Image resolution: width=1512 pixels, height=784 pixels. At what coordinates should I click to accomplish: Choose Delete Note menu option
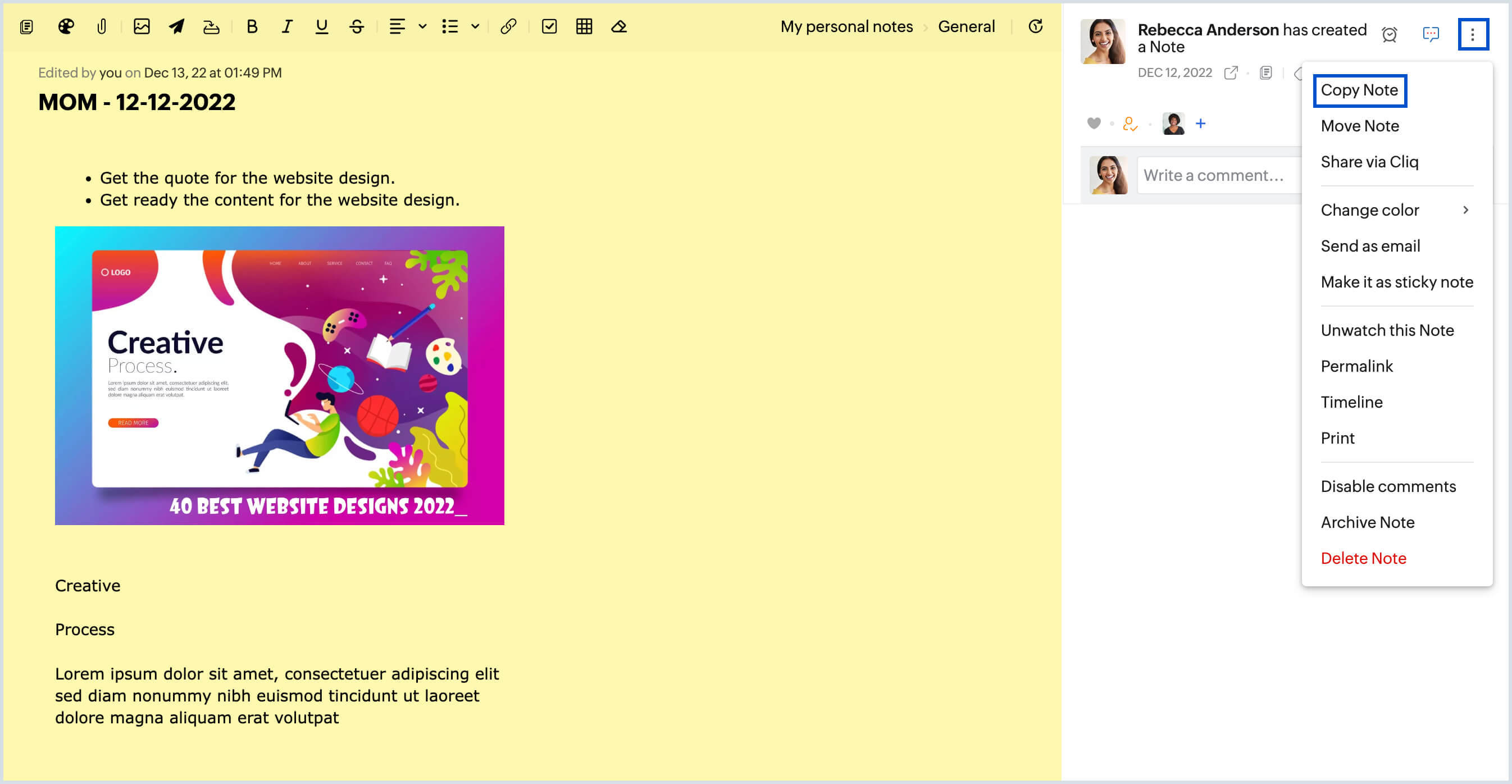1363,558
